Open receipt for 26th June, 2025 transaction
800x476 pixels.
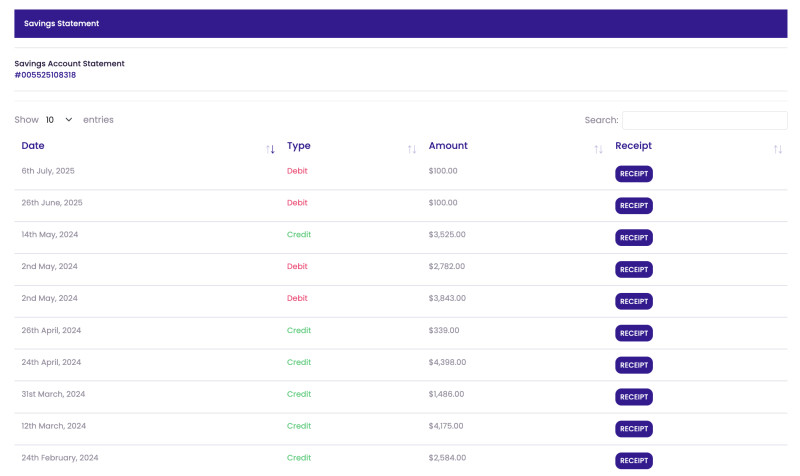[x=633, y=206]
